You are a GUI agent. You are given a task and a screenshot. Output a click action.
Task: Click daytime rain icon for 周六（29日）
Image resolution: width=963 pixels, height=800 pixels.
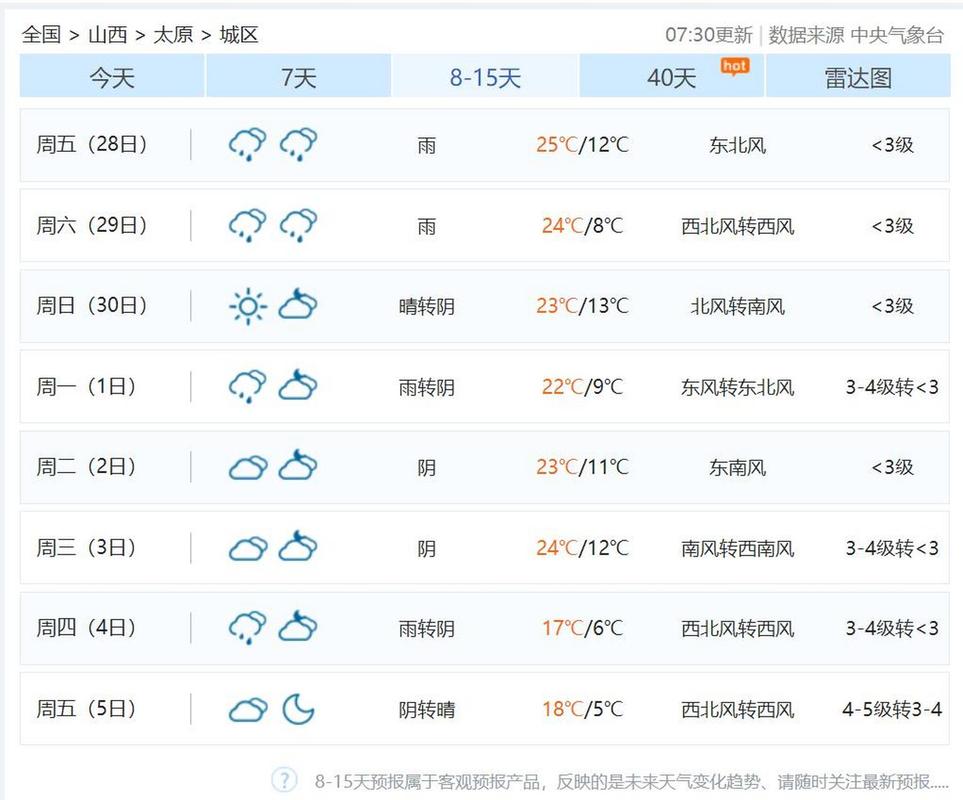(248, 225)
